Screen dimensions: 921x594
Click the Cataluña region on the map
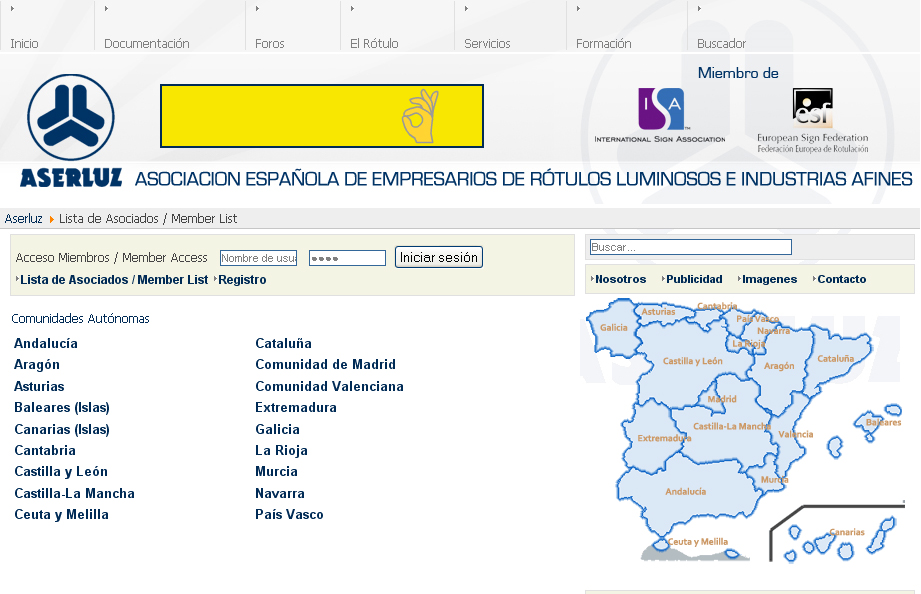pyautogui.click(x=836, y=358)
